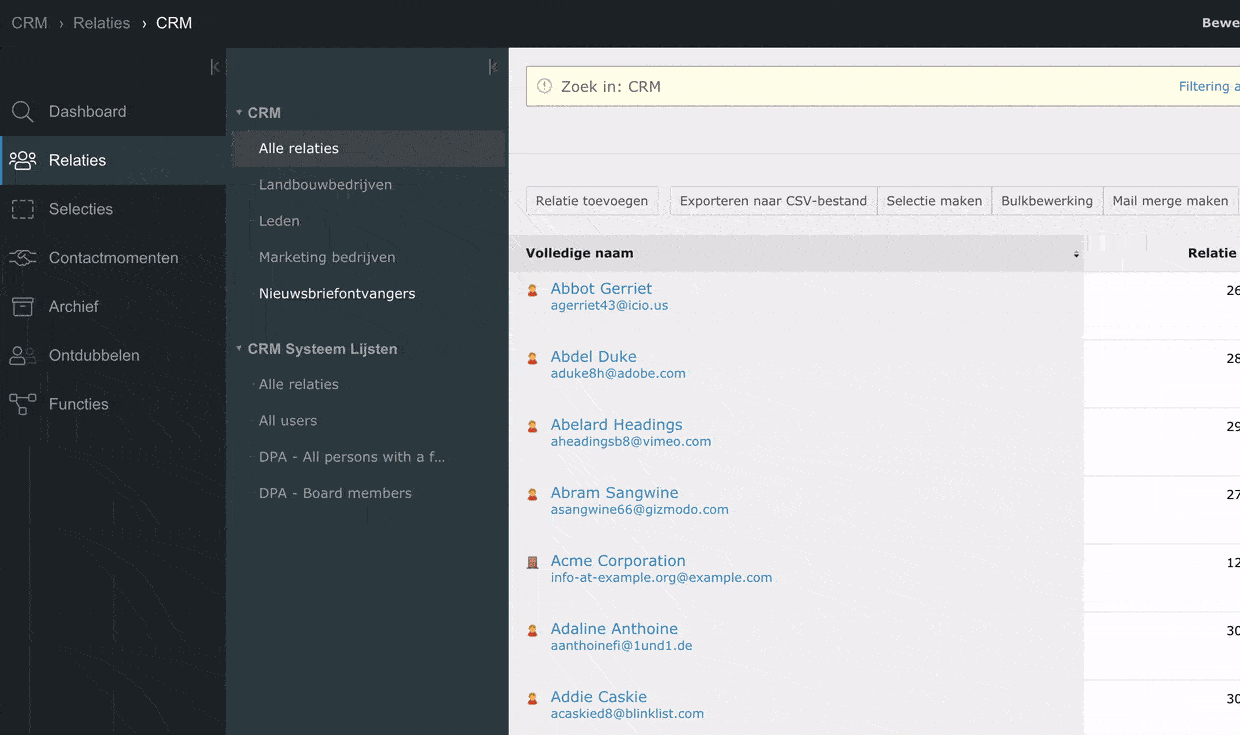Select the Landbouwbedrijven list

(x=325, y=185)
